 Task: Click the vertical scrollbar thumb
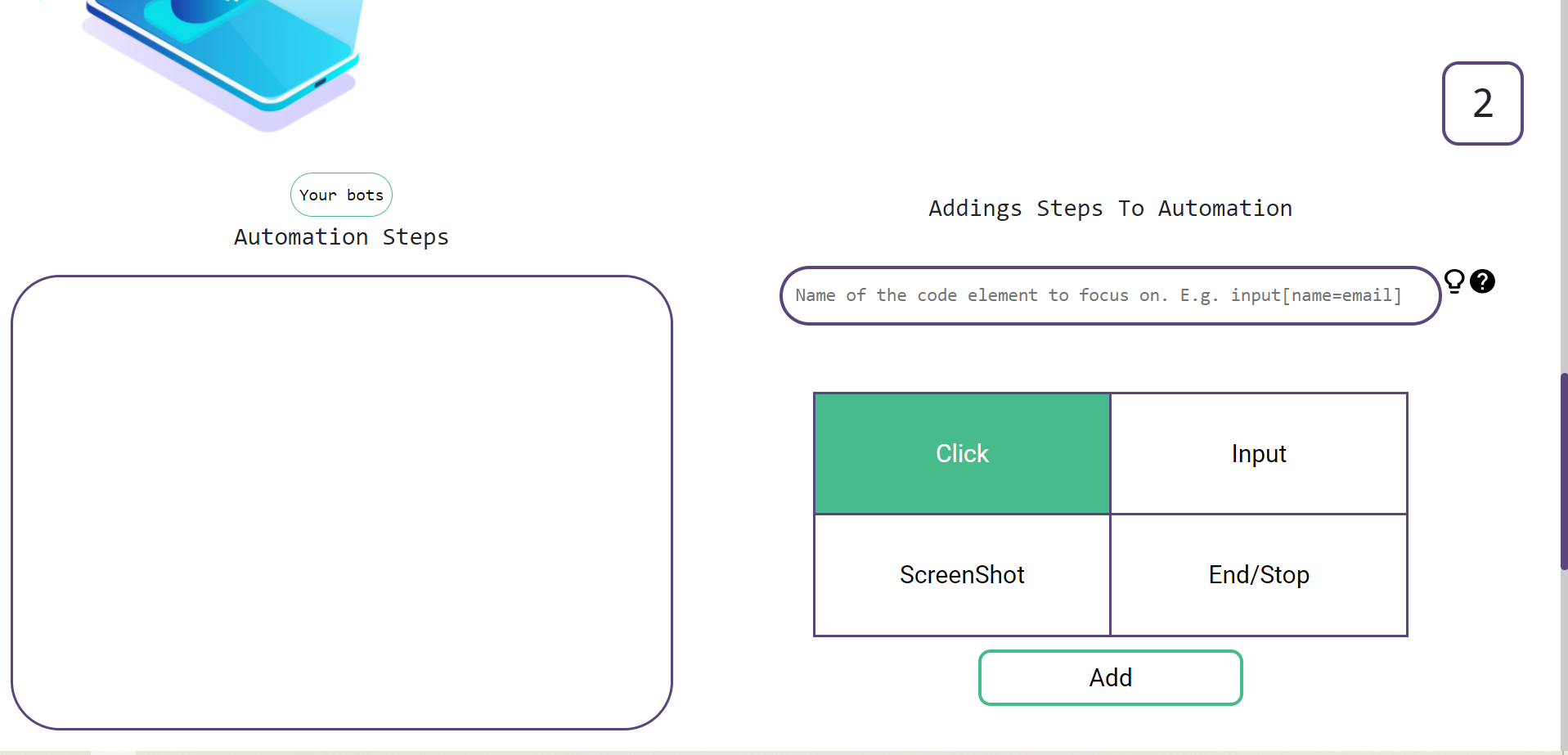[1563, 470]
